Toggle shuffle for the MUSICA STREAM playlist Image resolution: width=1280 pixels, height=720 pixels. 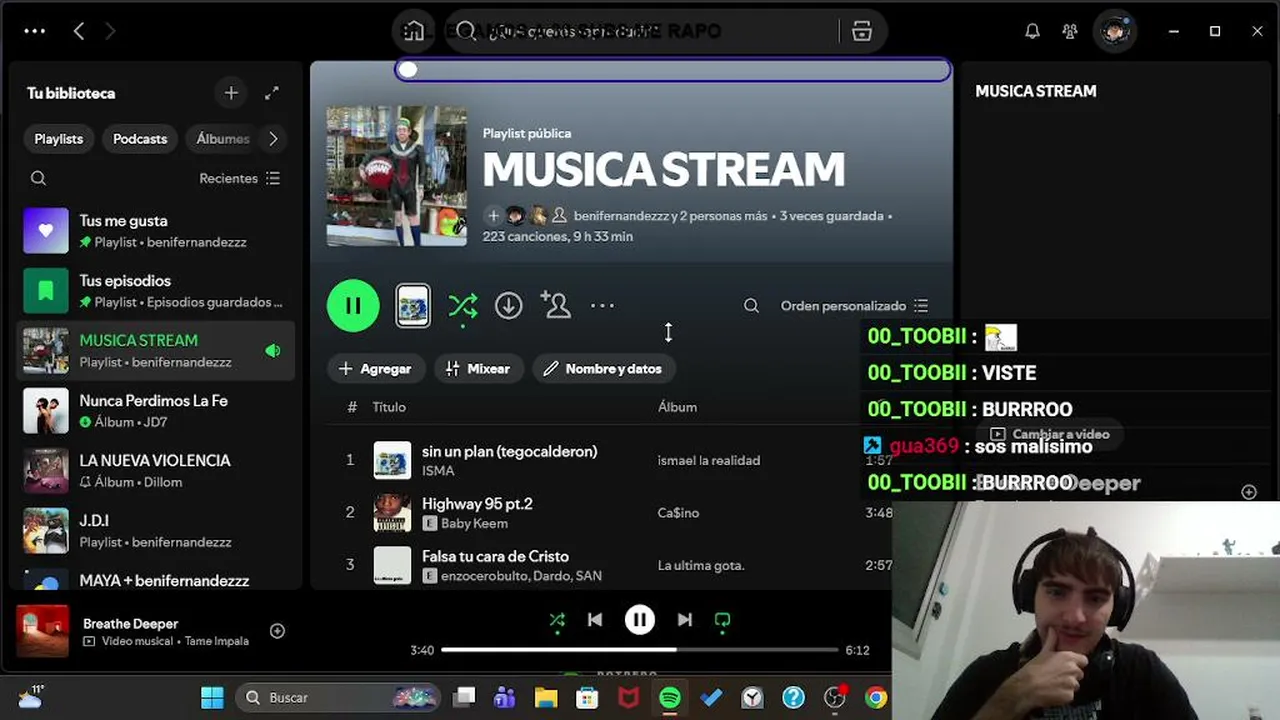pos(462,306)
